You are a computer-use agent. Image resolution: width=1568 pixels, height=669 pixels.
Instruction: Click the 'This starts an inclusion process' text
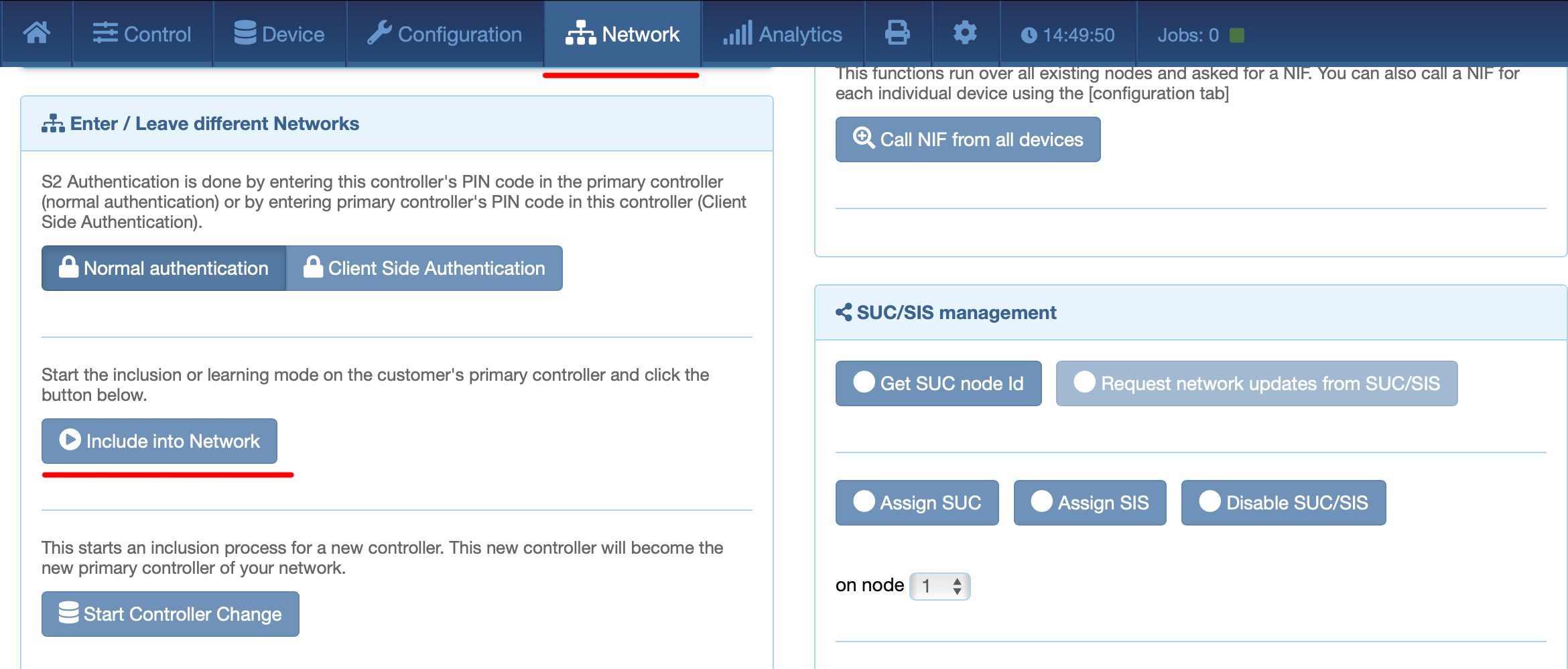point(382,558)
